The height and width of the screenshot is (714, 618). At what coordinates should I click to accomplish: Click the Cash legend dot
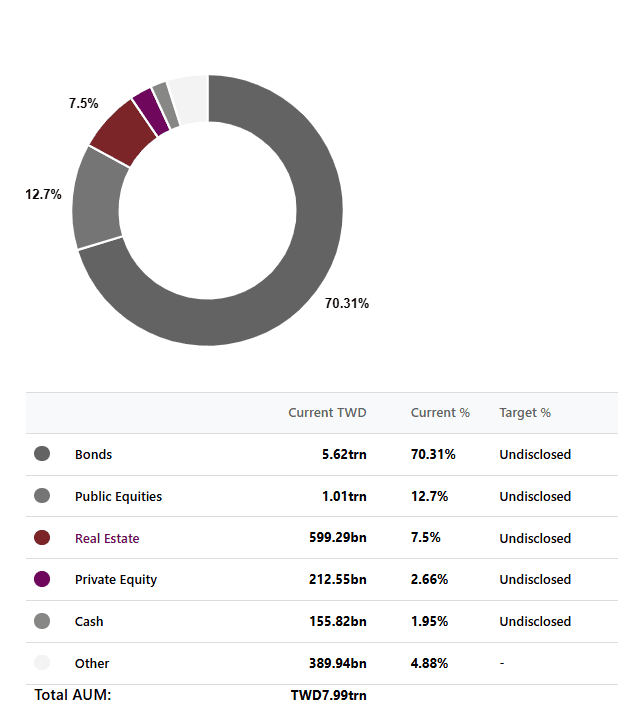(42, 621)
